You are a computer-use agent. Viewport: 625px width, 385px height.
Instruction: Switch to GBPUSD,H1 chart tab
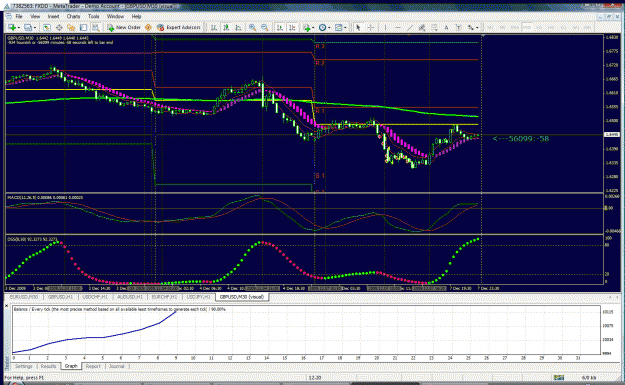coord(60,297)
